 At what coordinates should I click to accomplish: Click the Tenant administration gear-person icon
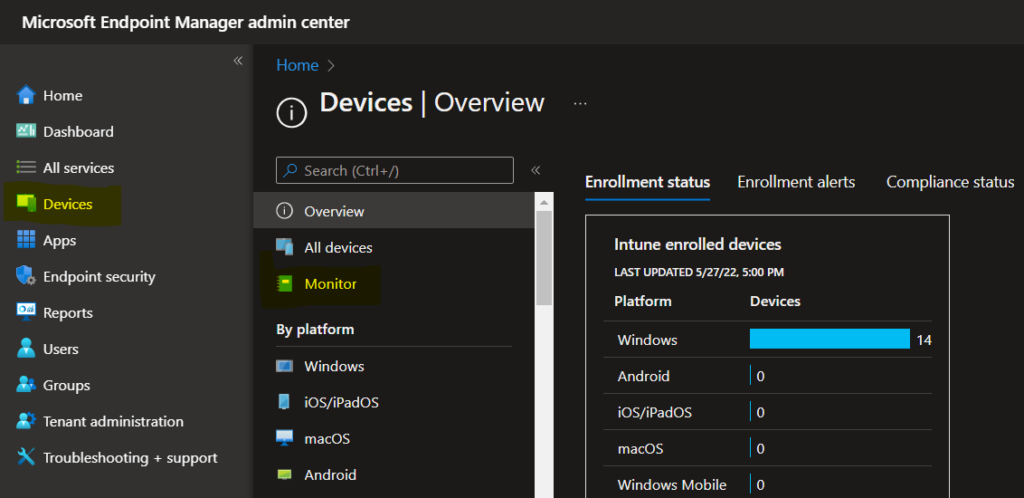(25, 421)
